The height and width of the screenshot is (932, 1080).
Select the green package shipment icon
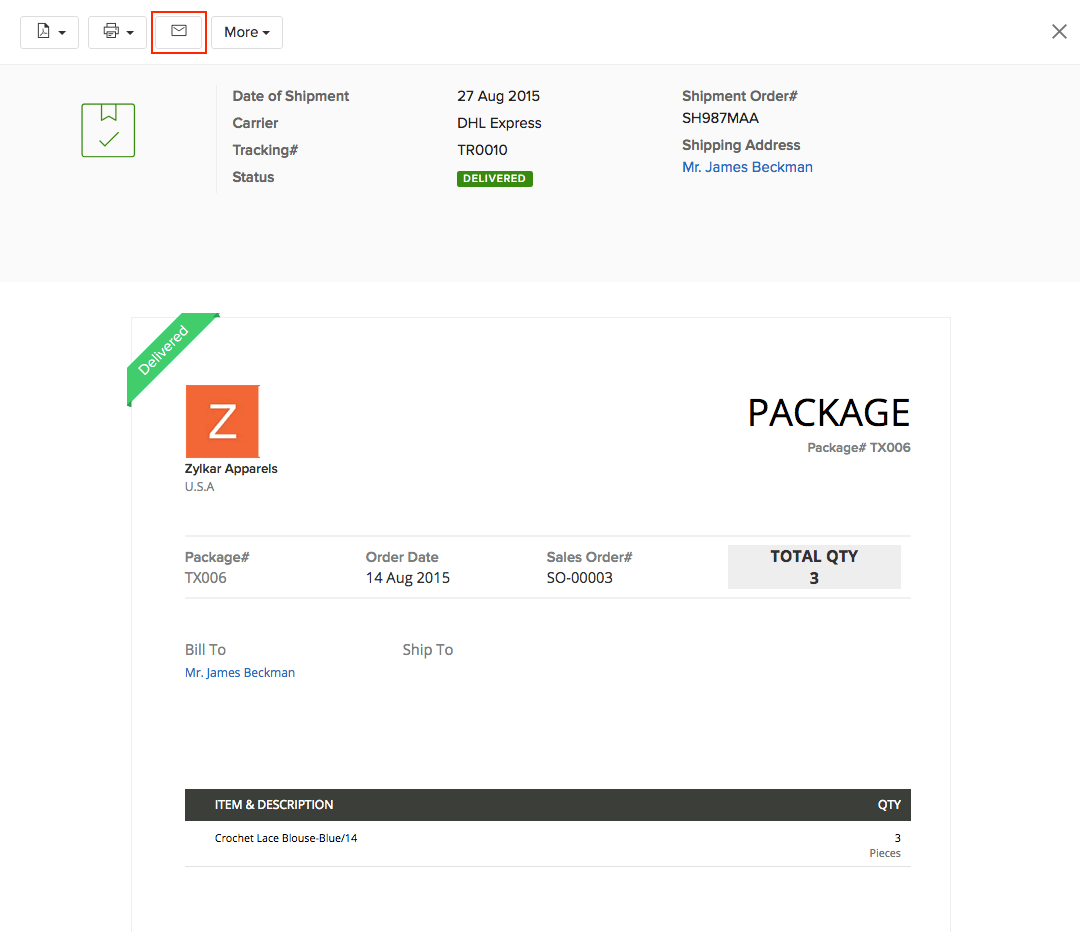(107, 130)
